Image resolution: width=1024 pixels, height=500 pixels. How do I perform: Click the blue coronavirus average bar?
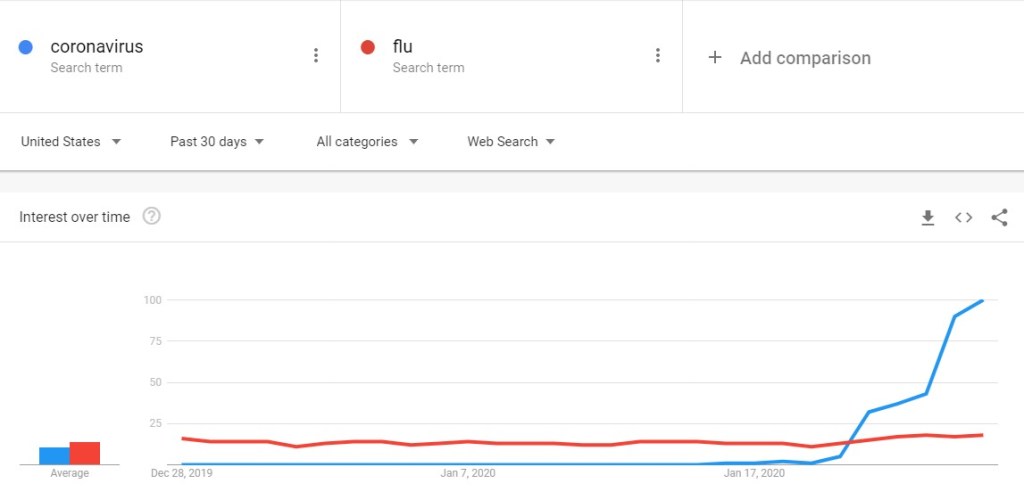[x=54, y=456]
